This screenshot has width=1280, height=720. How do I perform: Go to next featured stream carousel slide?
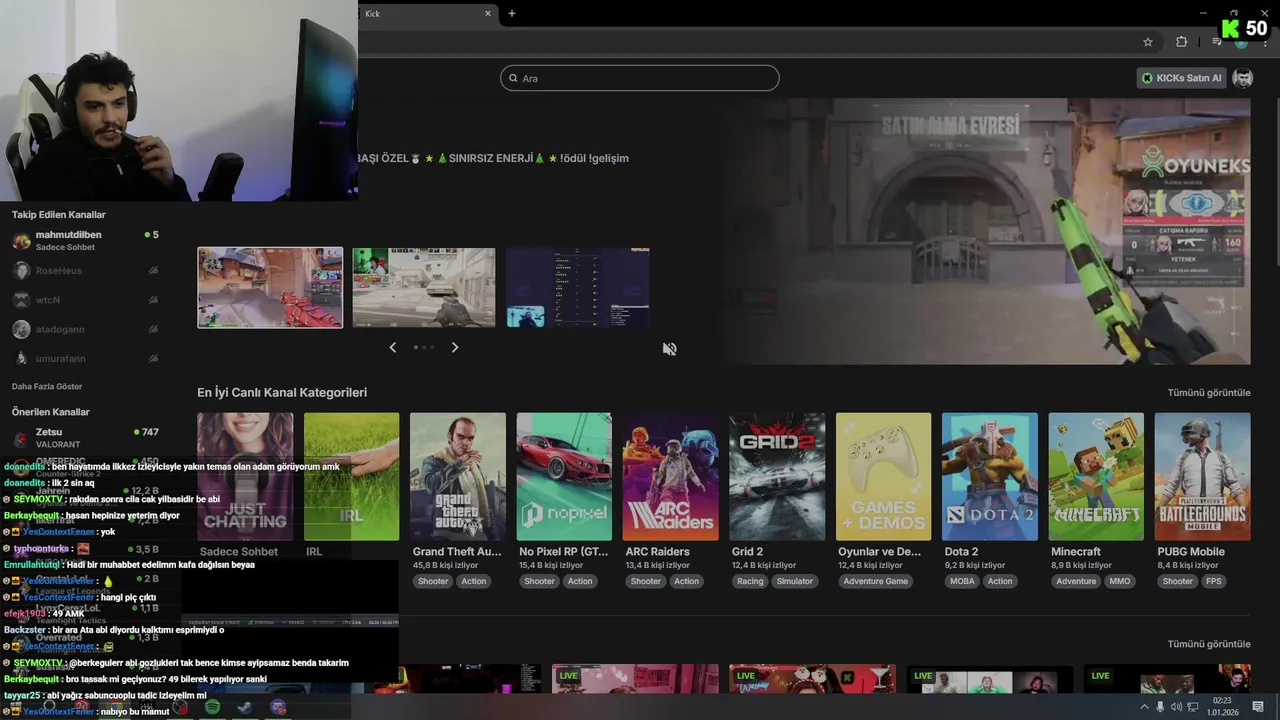tap(455, 347)
